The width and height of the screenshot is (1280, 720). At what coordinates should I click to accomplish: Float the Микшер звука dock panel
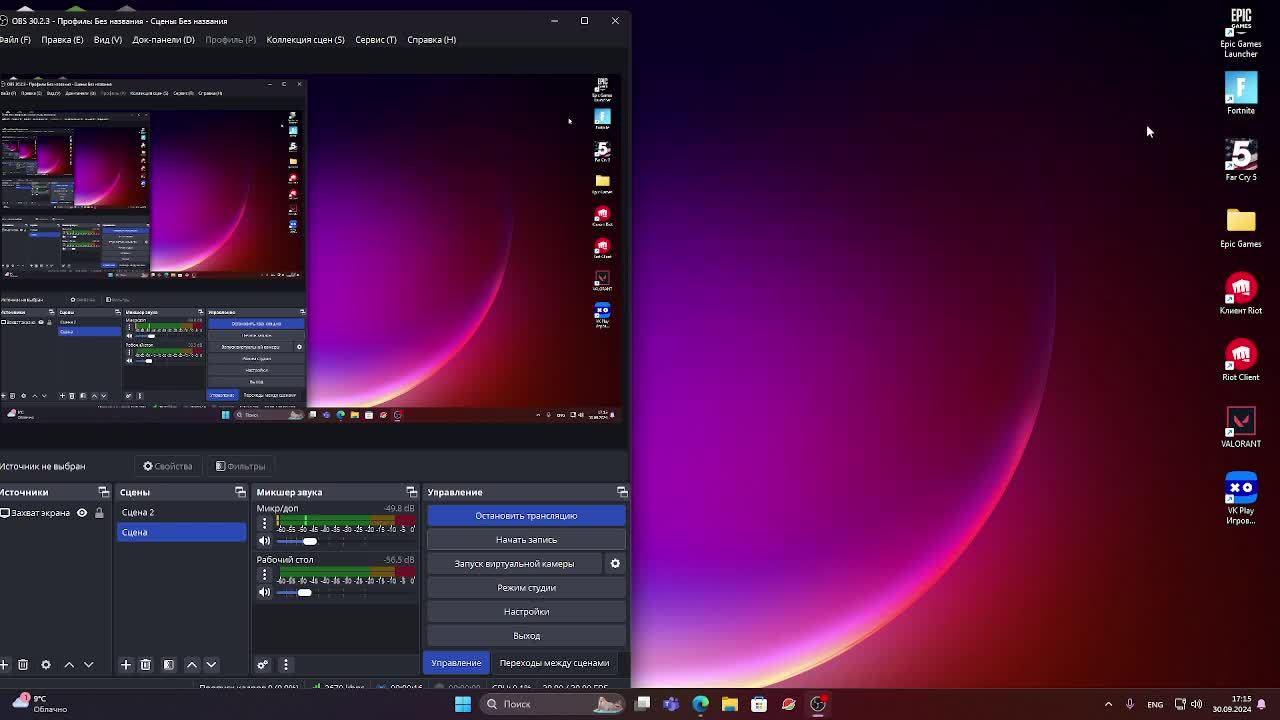pos(411,492)
